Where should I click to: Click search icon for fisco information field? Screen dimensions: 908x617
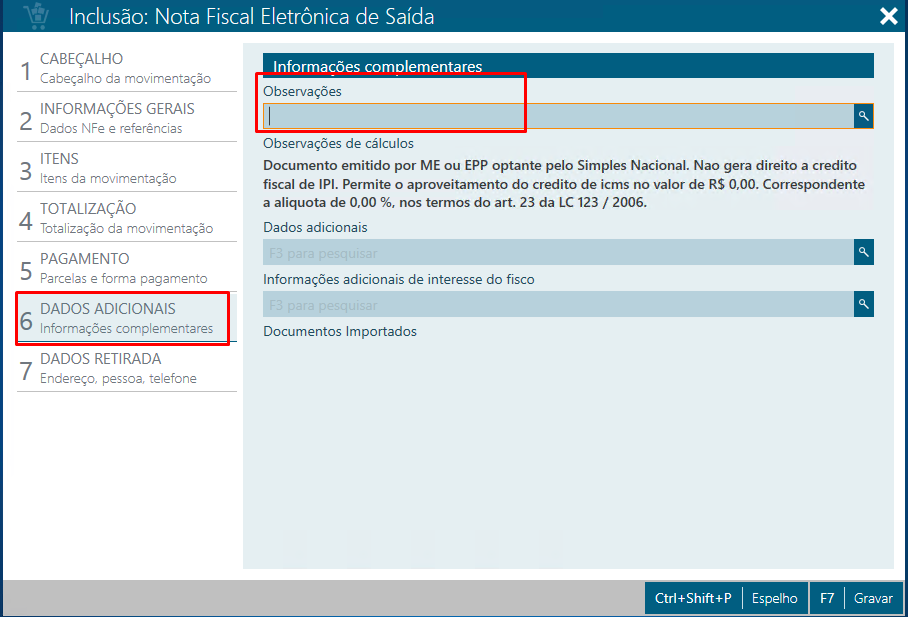[863, 304]
